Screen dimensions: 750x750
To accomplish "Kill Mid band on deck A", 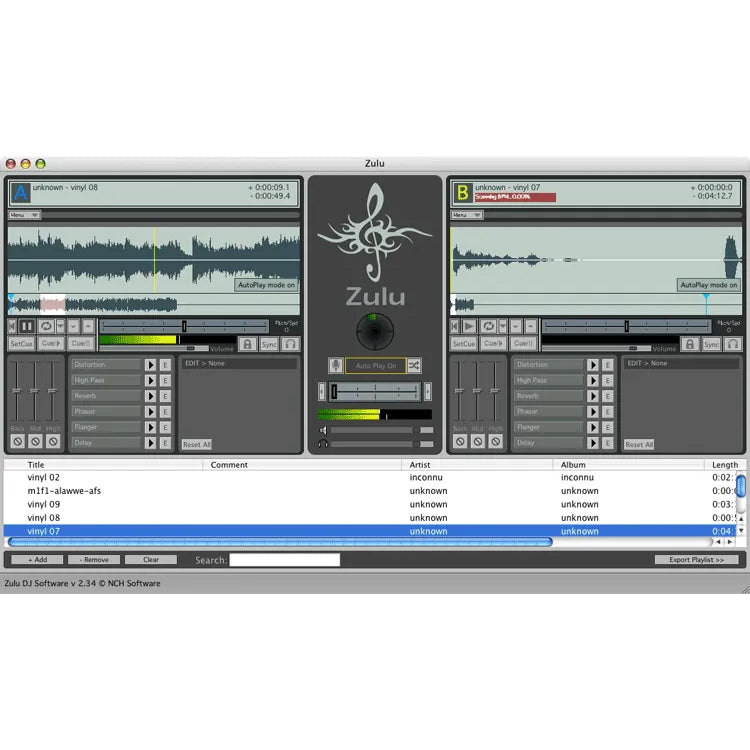I will point(35,441).
